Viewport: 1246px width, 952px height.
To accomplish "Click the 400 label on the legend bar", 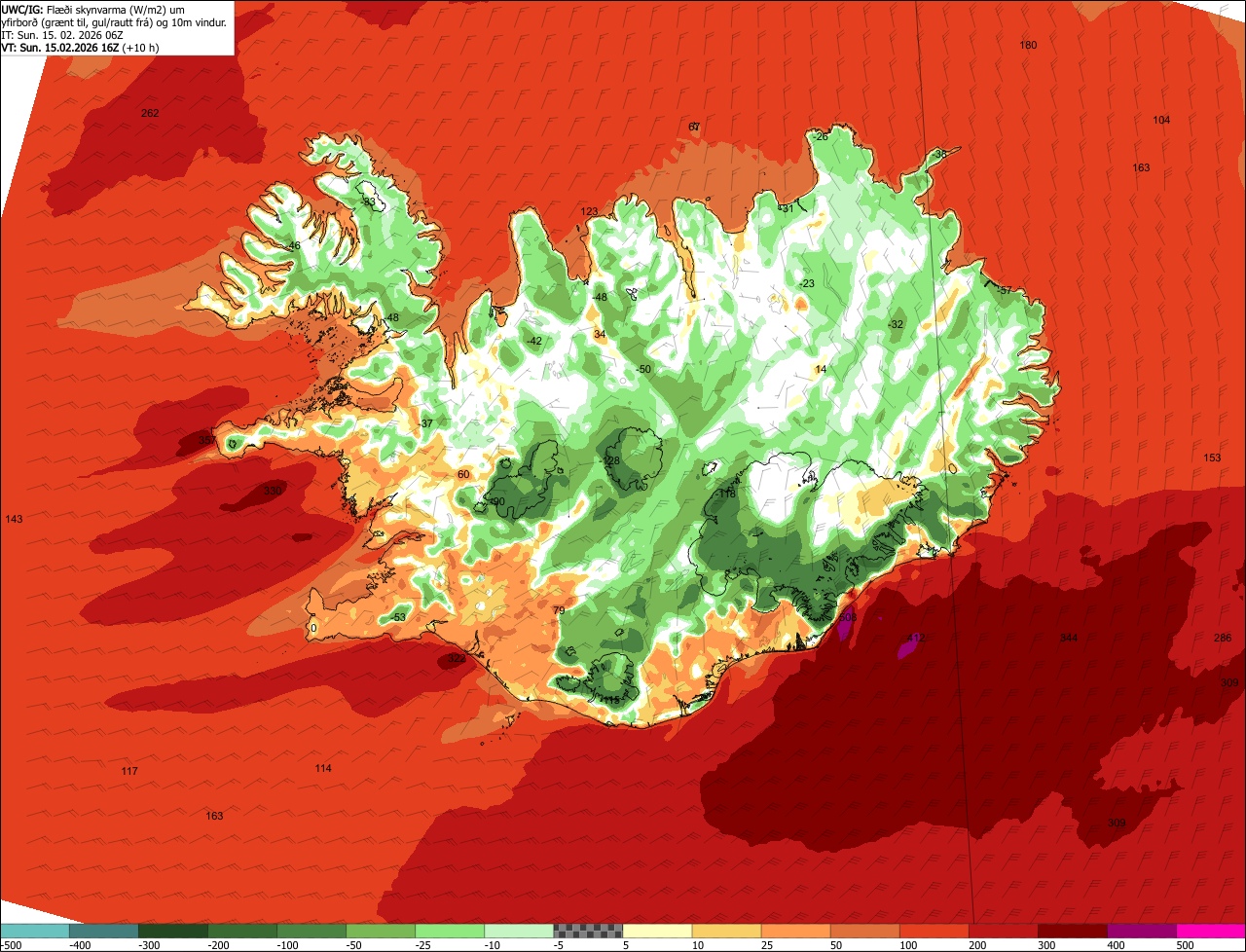I will pos(1116,944).
